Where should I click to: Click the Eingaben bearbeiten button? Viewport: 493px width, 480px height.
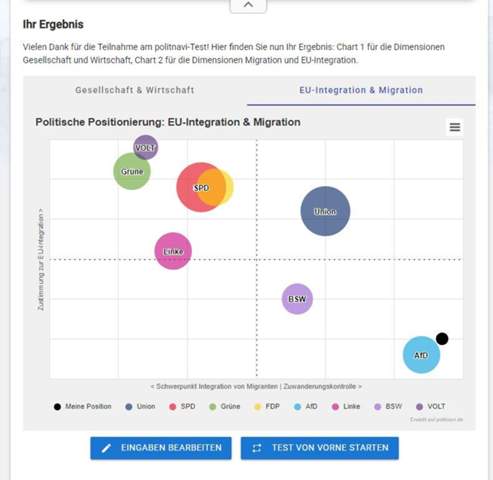click(161, 448)
